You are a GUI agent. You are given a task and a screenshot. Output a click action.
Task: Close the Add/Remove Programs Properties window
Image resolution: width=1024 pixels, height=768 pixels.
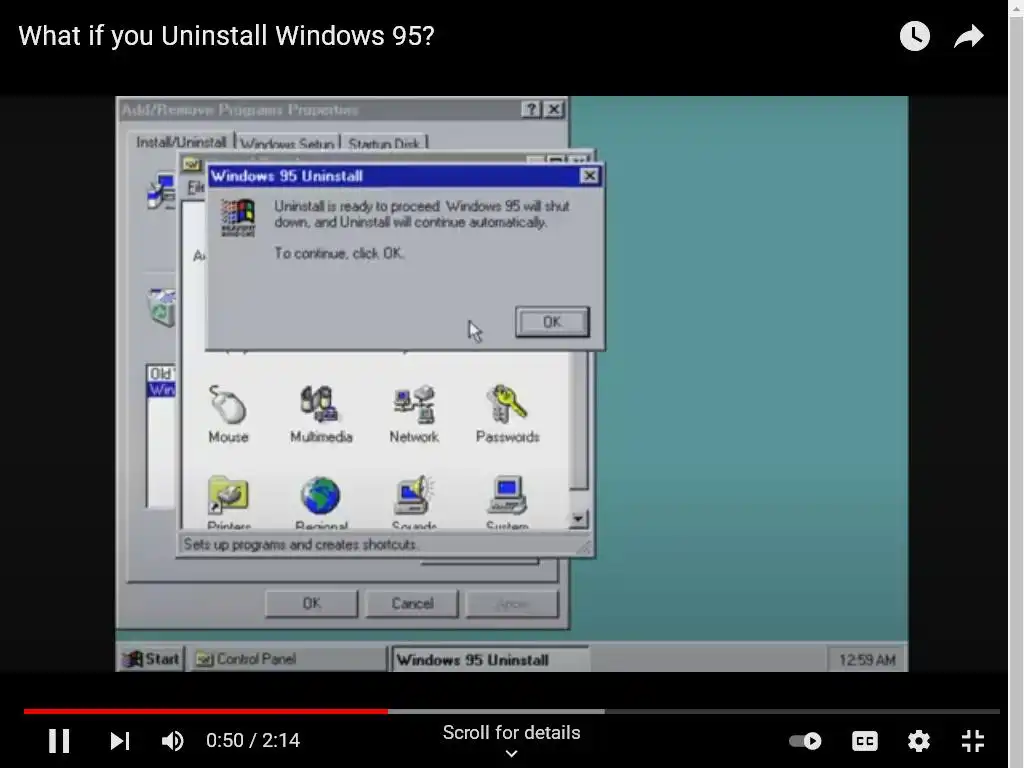click(x=554, y=109)
